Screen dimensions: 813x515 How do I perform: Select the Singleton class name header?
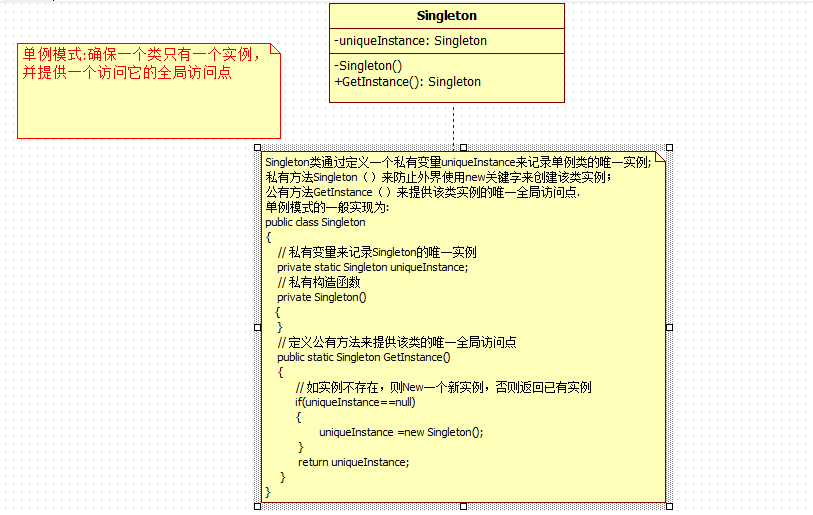[446, 16]
